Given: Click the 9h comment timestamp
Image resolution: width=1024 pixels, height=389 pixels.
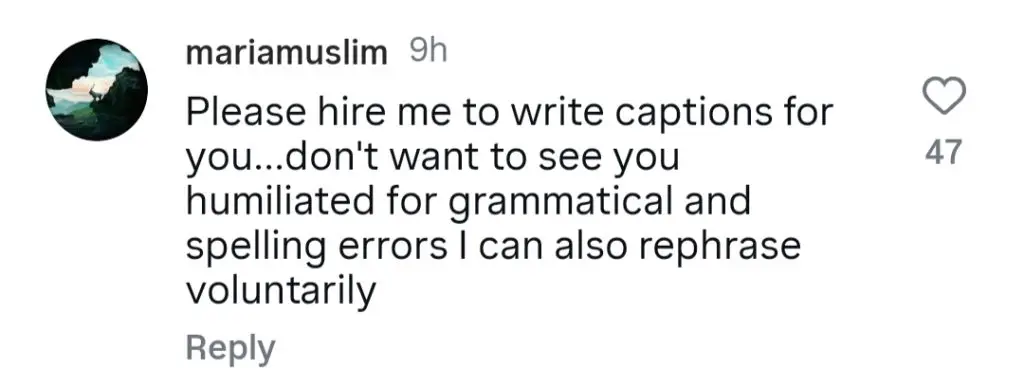Looking at the screenshot, I should [428, 52].
